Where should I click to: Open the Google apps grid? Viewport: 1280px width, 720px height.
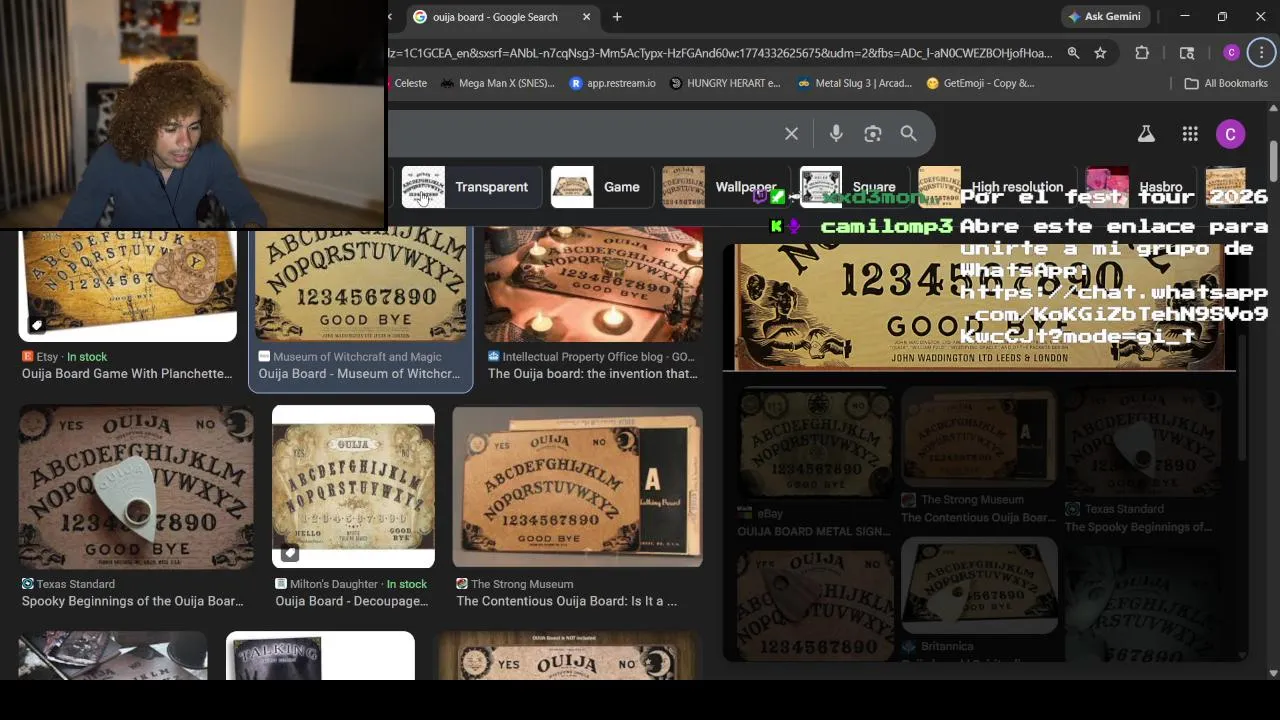point(1189,134)
